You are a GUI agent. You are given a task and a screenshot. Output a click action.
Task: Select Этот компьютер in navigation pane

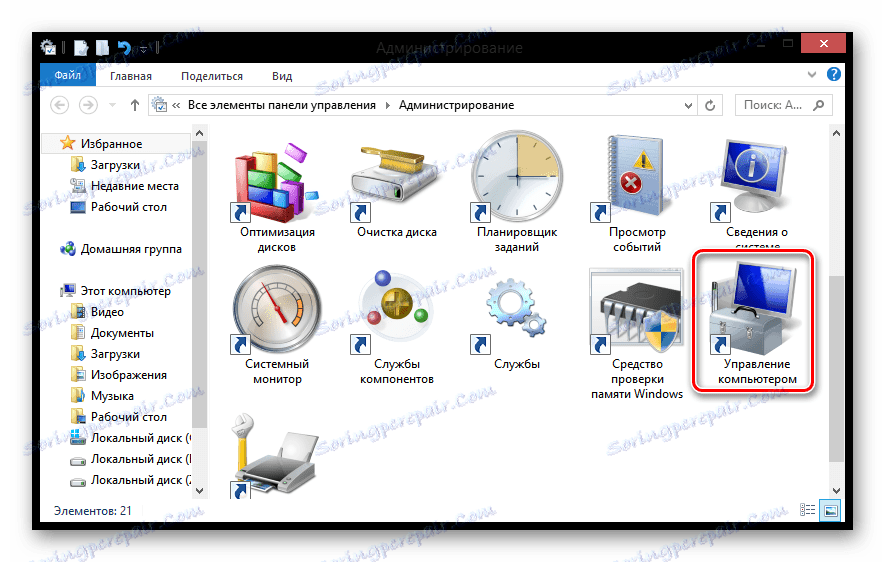125,291
